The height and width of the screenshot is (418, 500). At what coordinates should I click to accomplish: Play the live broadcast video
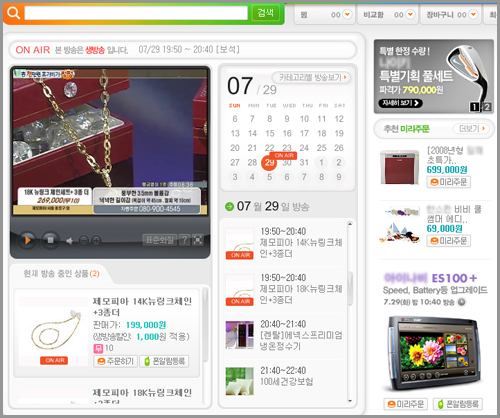pyautogui.click(x=27, y=240)
